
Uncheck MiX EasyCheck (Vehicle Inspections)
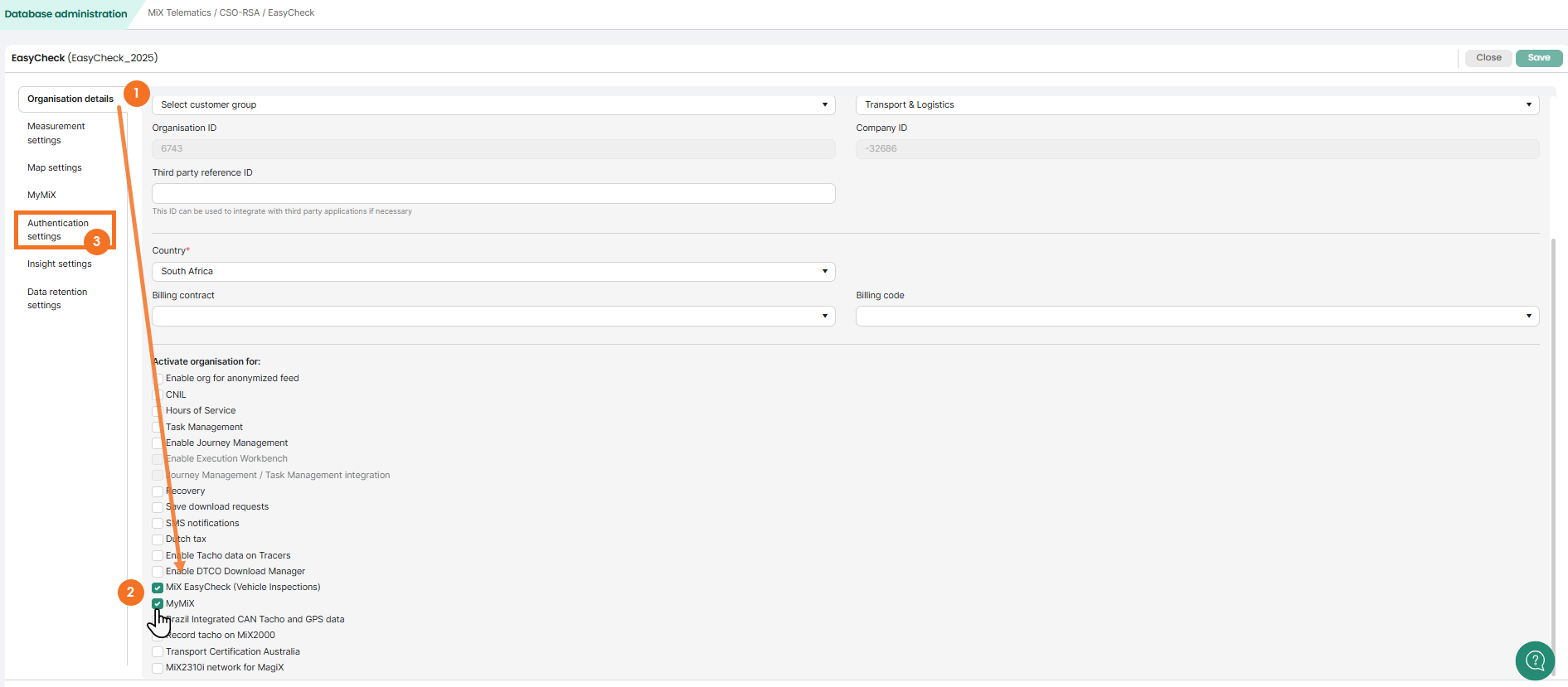coord(158,588)
